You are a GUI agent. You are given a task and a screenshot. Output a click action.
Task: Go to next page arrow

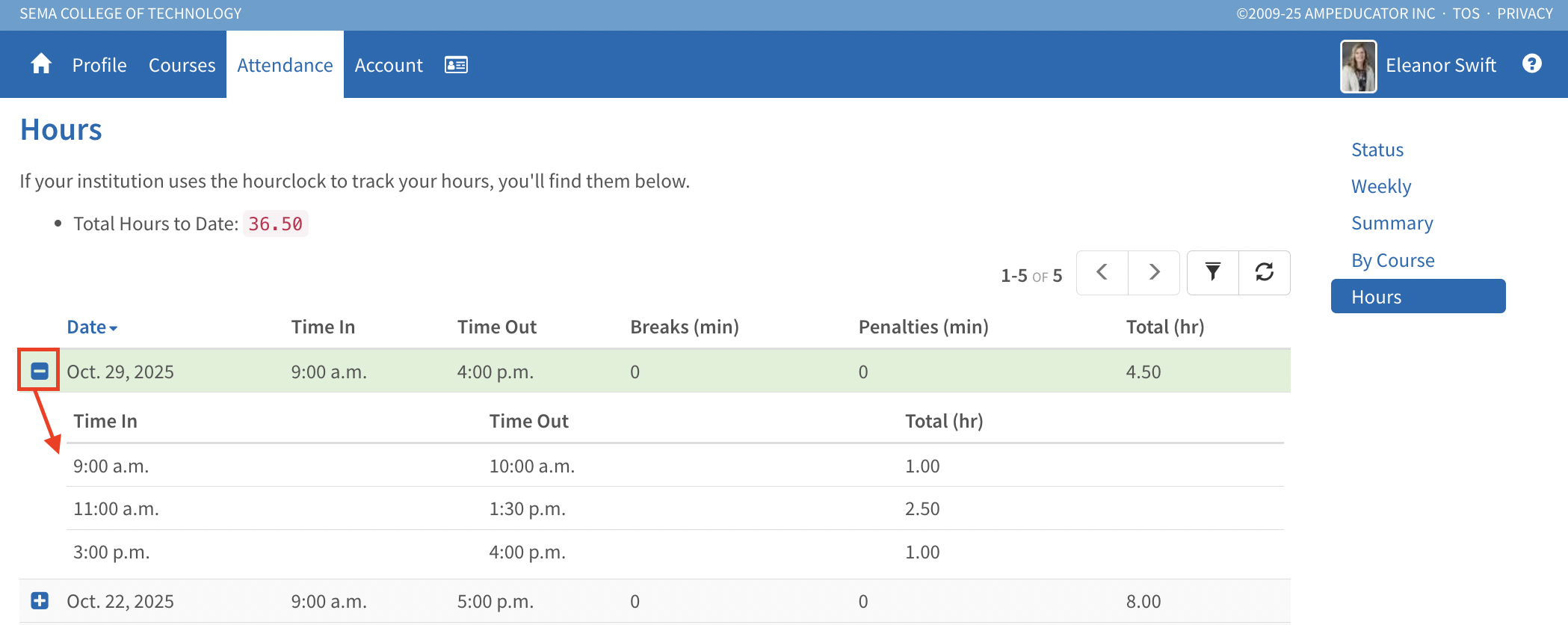click(x=1154, y=272)
